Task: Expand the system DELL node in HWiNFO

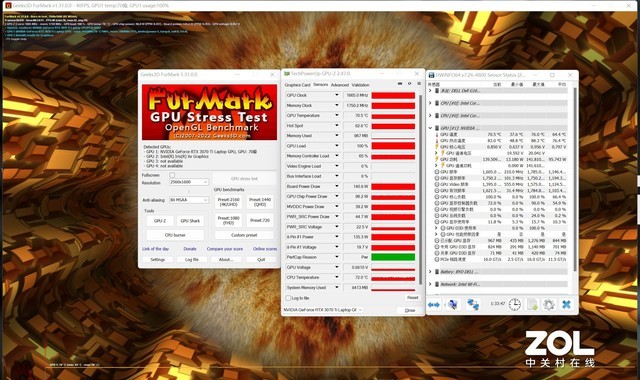Action: coord(430,91)
